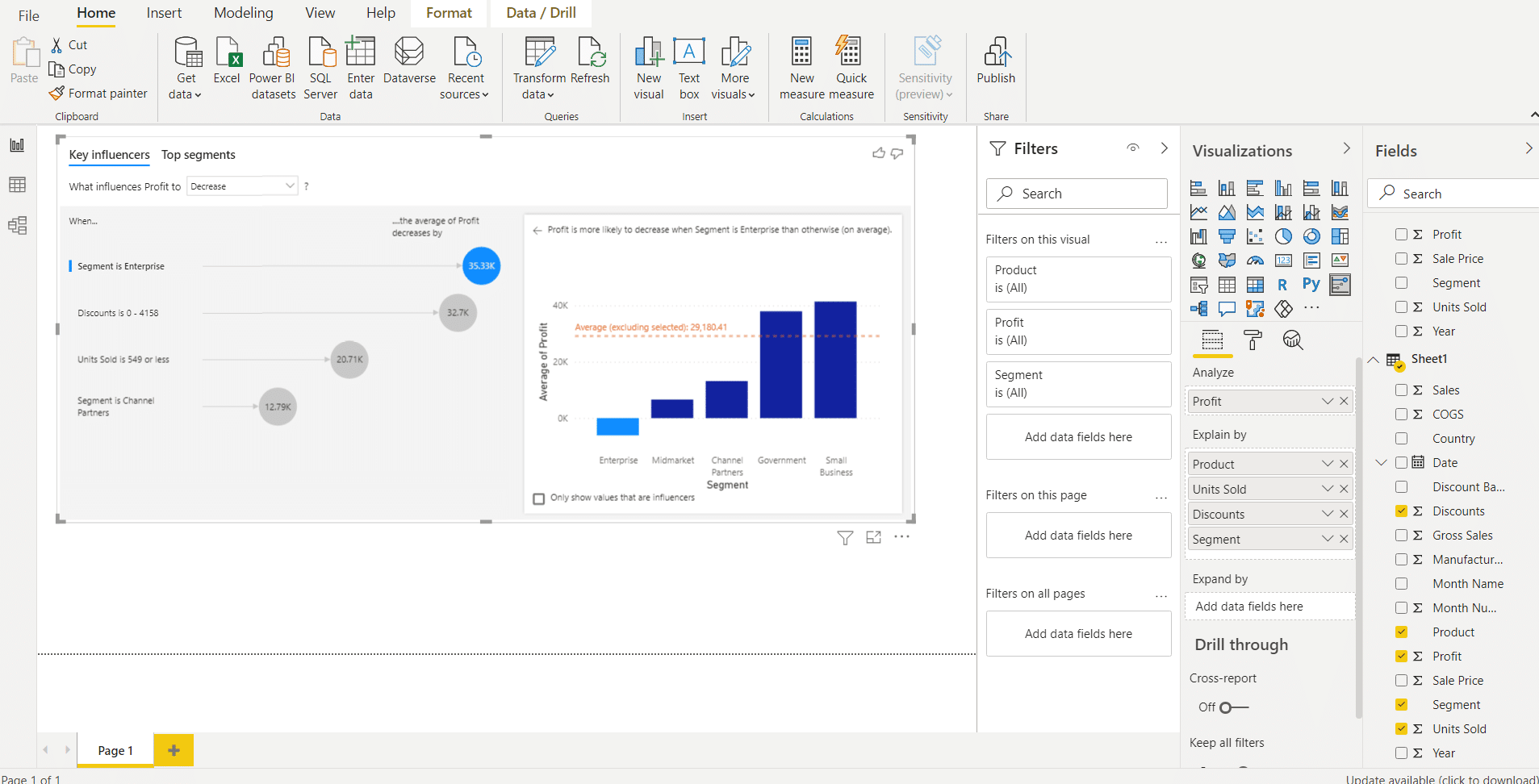Insert an R script visual
Image resolution: width=1539 pixels, height=784 pixels.
coord(1284,285)
